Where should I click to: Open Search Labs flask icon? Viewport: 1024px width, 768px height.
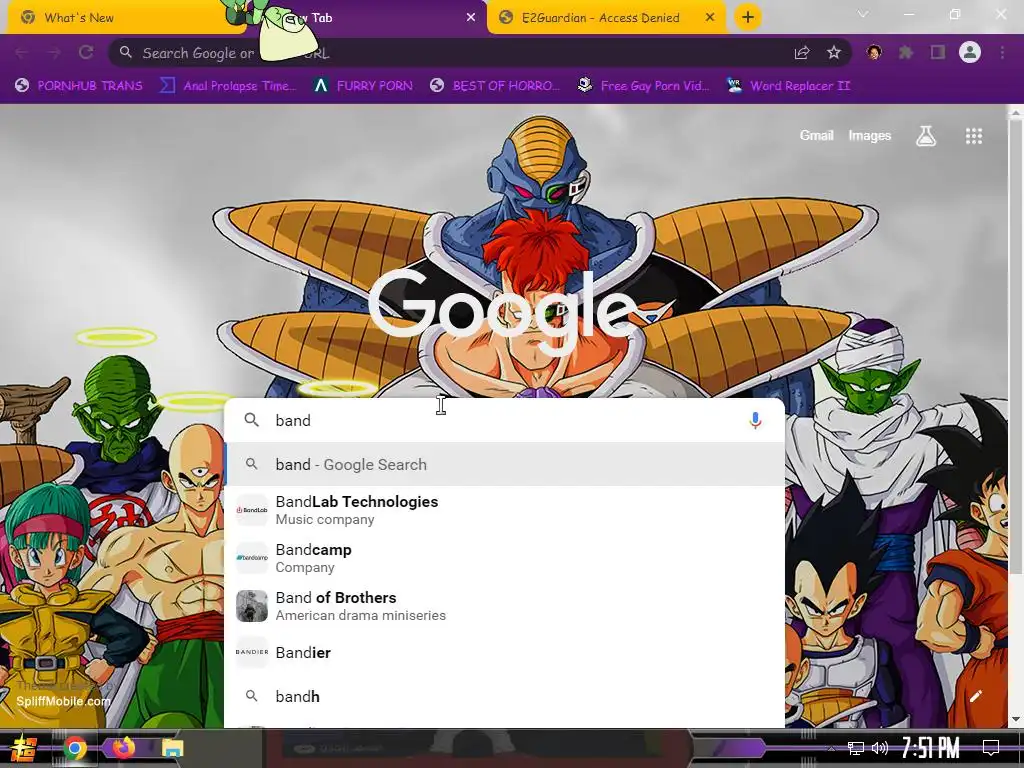click(926, 136)
